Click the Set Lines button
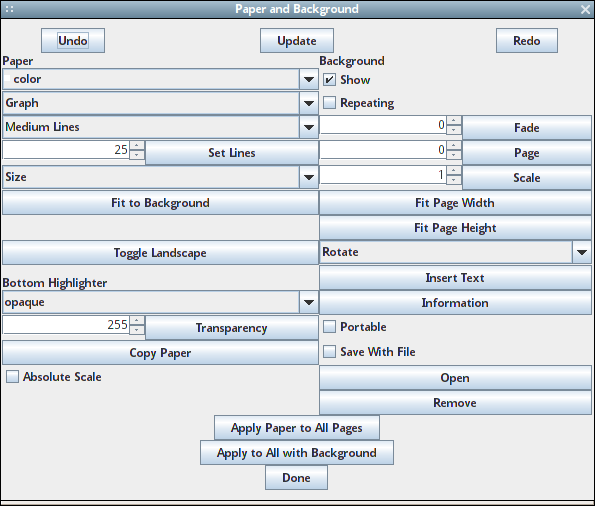The width and height of the screenshot is (595, 506). click(232, 153)
